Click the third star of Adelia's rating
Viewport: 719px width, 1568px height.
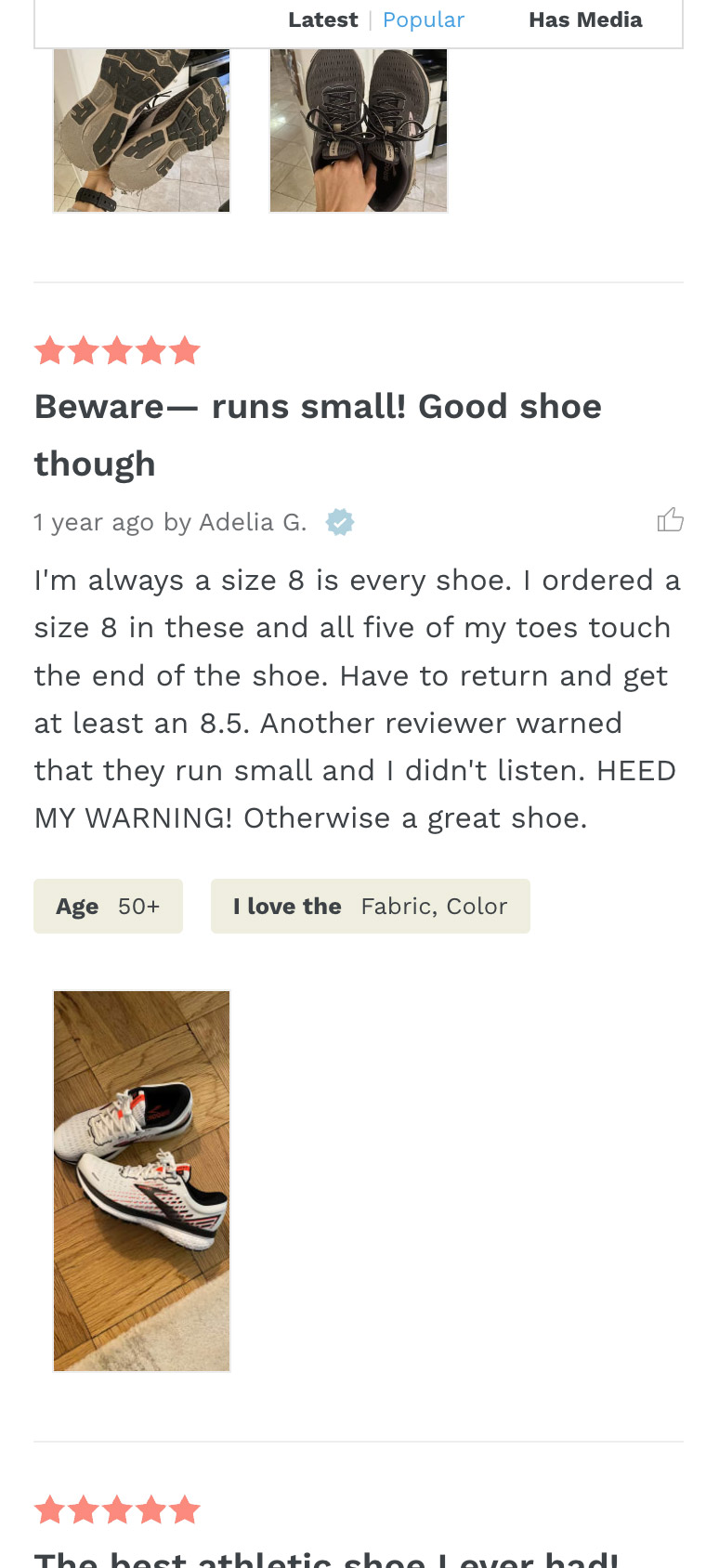pos(117,351)
